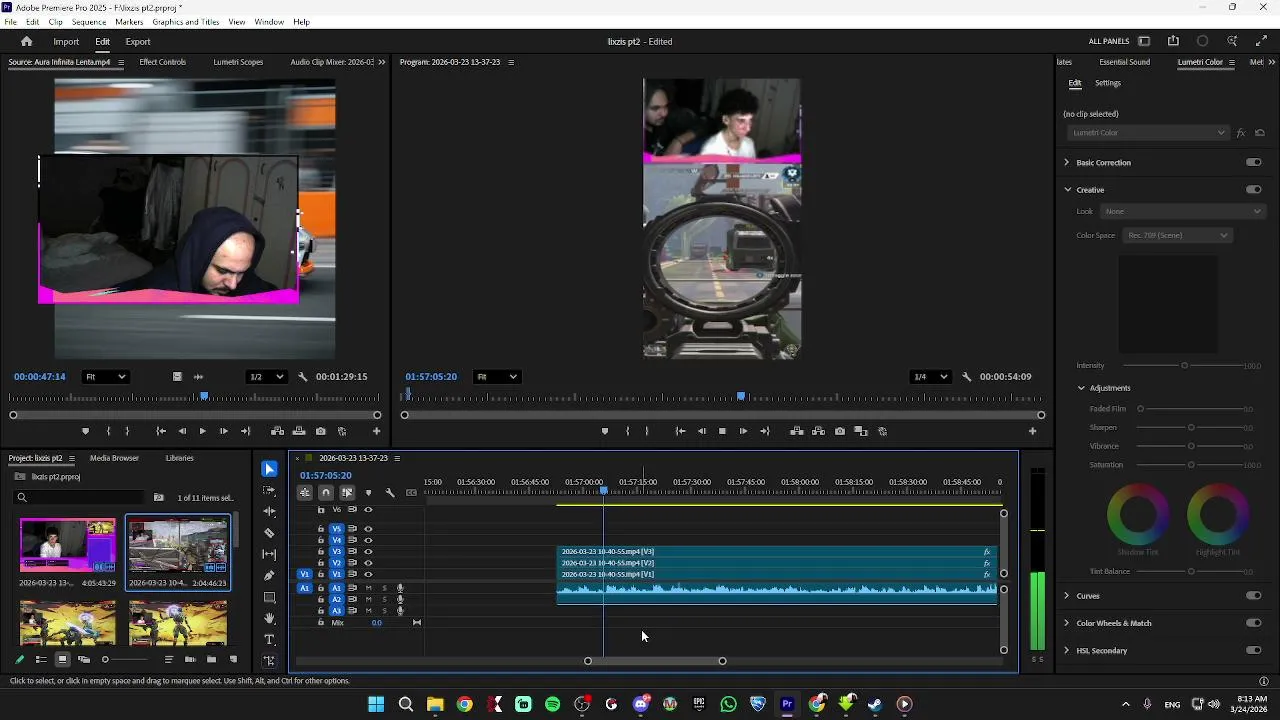Screen dimensions: 1280x720
Task: Select the Pen tool
Action: pos(269,576)
